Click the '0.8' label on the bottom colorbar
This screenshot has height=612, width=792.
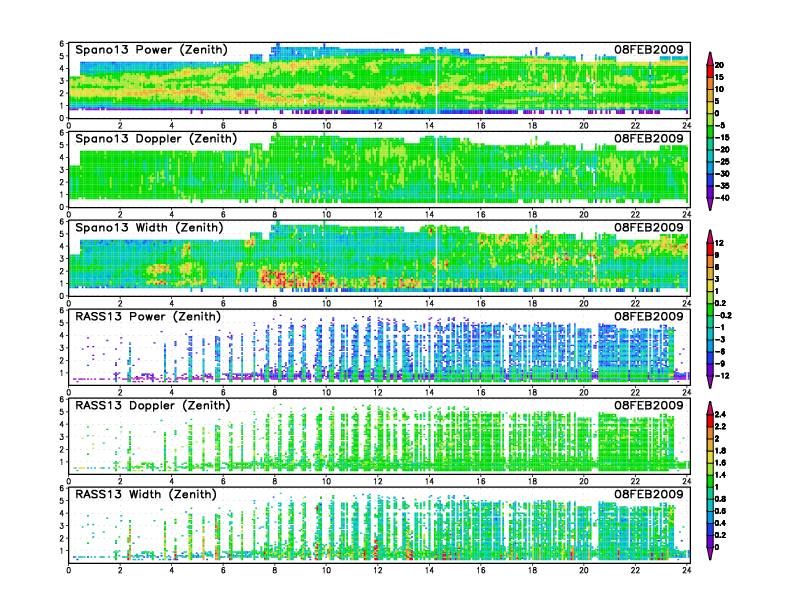720,499
